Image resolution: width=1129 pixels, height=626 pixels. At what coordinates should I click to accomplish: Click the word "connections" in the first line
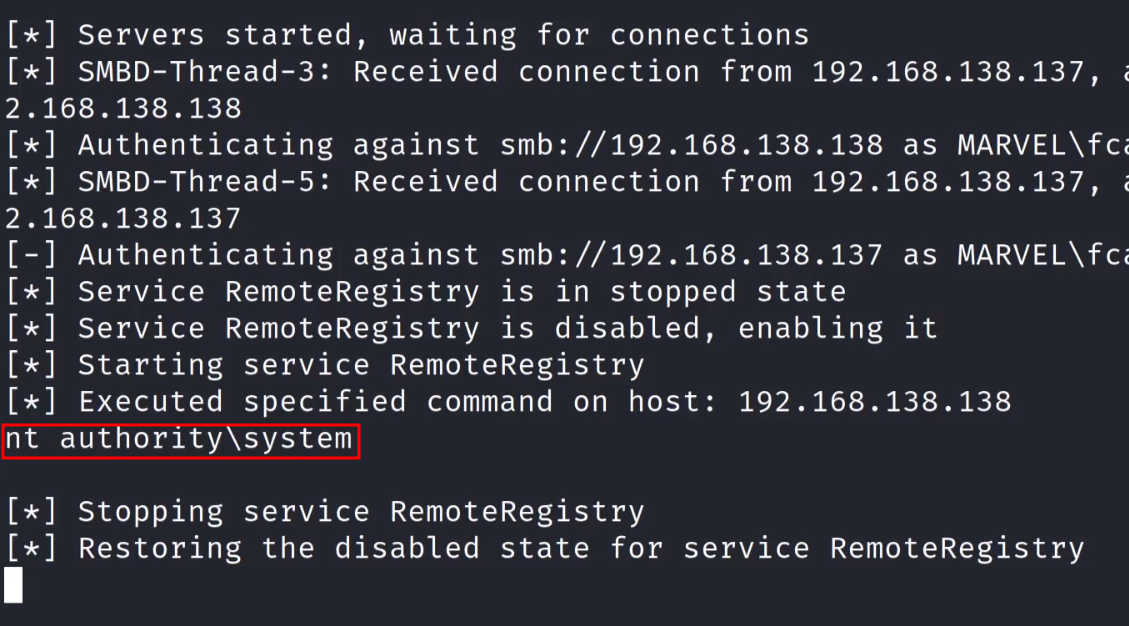709,35
